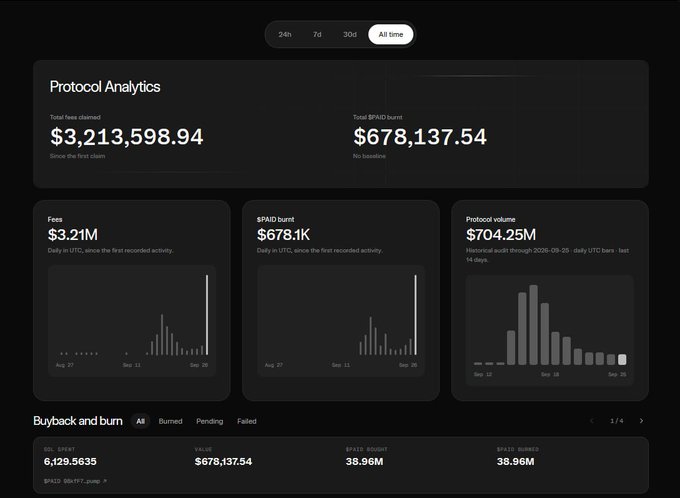Filter buybacks by Failed status
This screenshot has width=680, height=498.
coord(247,421)
